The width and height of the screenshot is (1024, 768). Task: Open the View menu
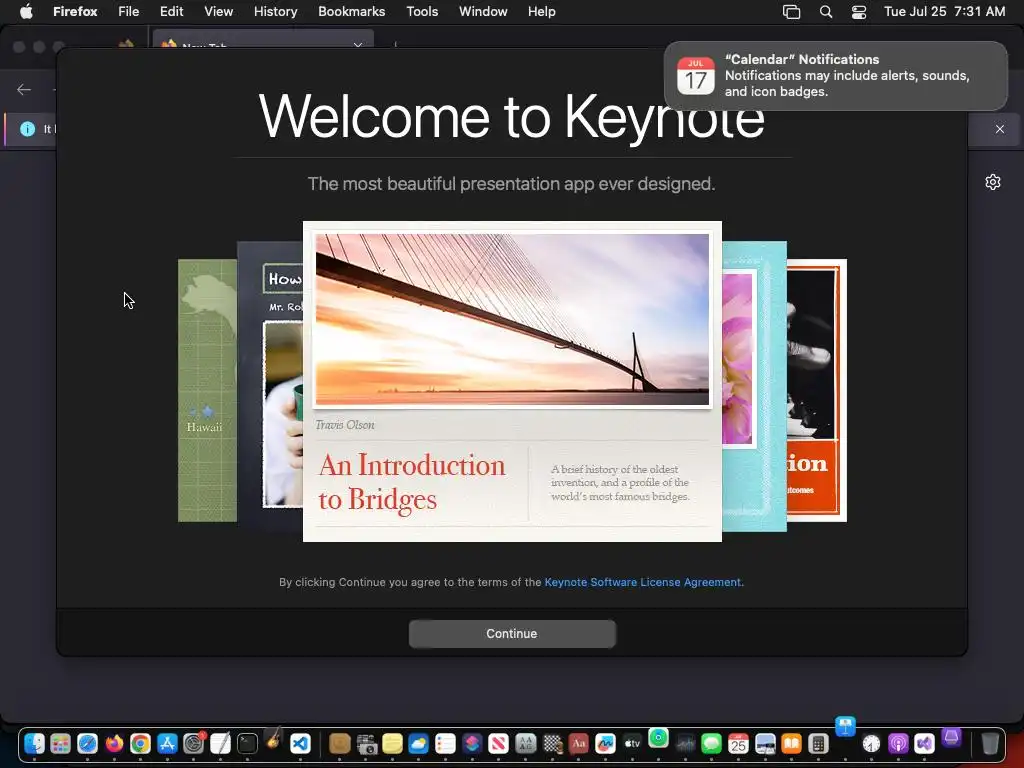(218, 12)
